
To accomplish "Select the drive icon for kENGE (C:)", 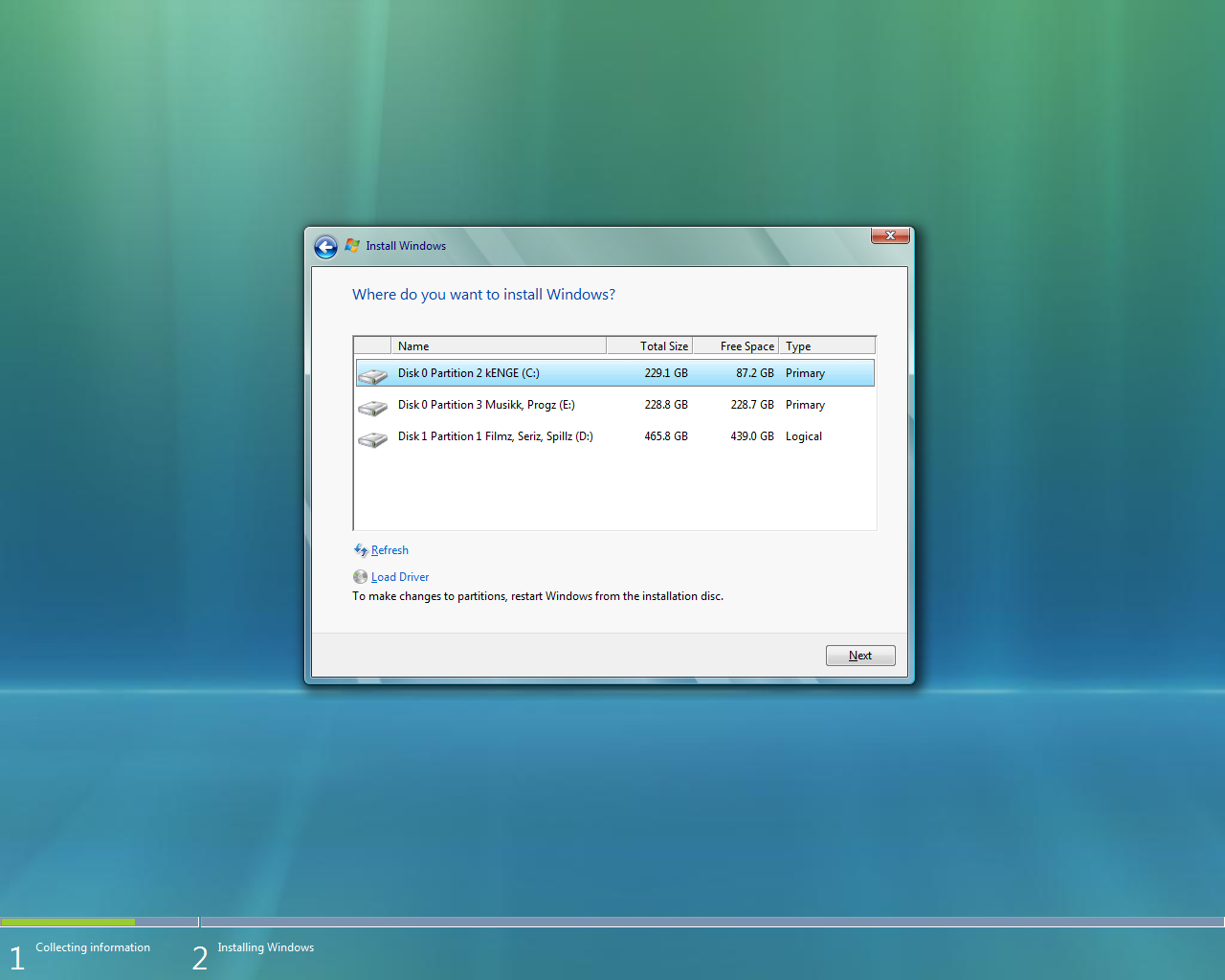I will pyautogui.click(x=372, y=376).
